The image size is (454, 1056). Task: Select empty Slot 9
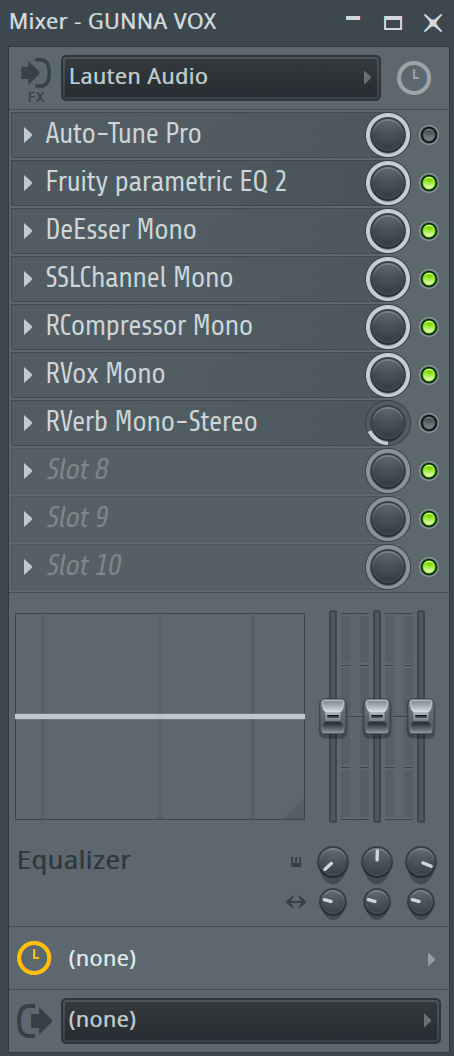pos(77,519)
